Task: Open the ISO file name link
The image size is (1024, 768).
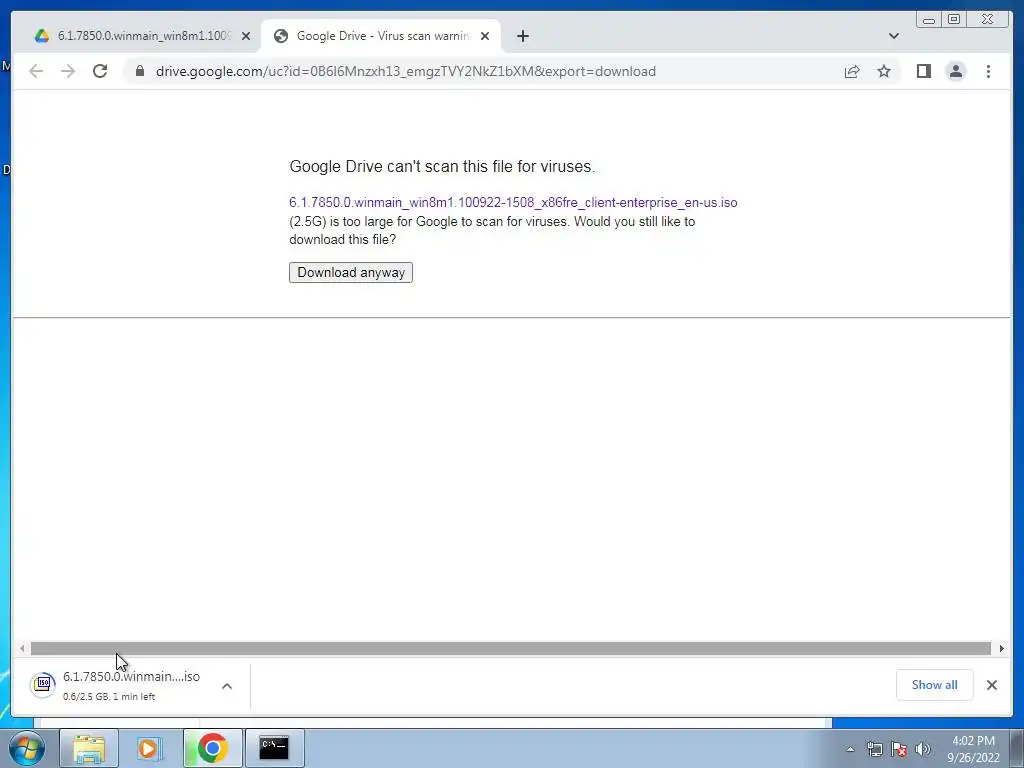Action: (513, 202)
